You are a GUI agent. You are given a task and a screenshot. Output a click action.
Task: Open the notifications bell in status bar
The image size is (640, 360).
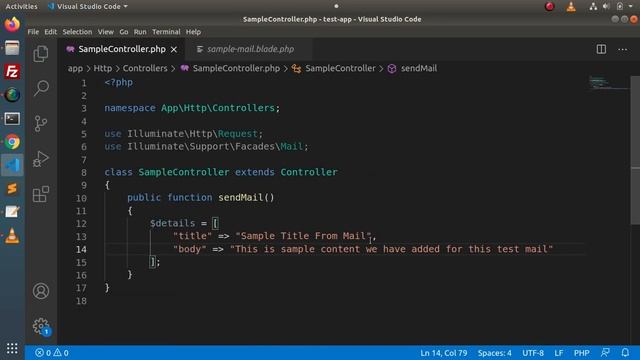[625, 353]
